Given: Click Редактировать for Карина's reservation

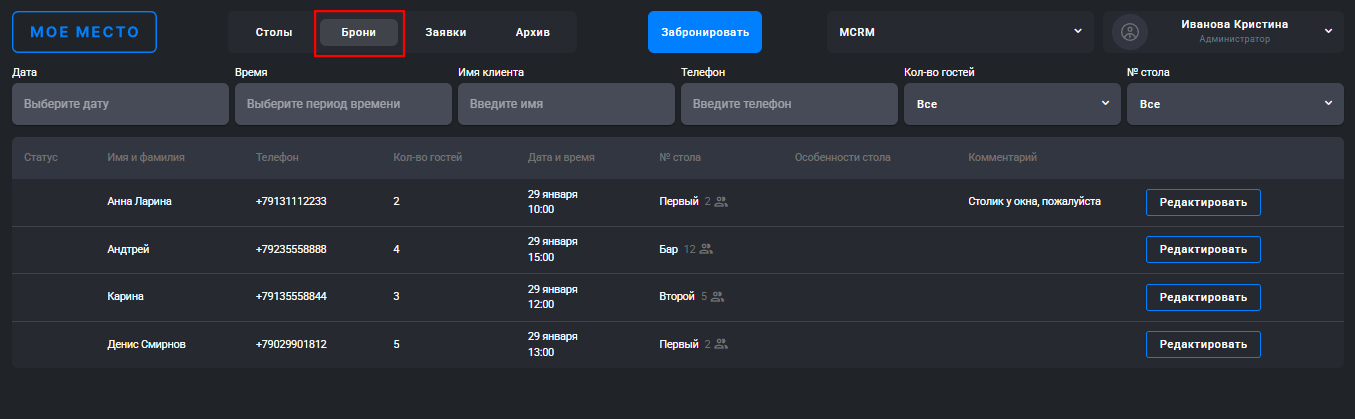Looking at the screenshot, I should (1203, 297).
